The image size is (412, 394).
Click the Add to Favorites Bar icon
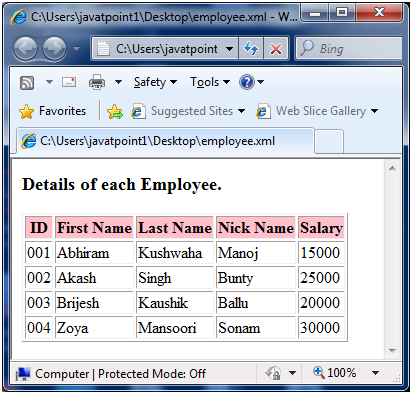[115, 111]
